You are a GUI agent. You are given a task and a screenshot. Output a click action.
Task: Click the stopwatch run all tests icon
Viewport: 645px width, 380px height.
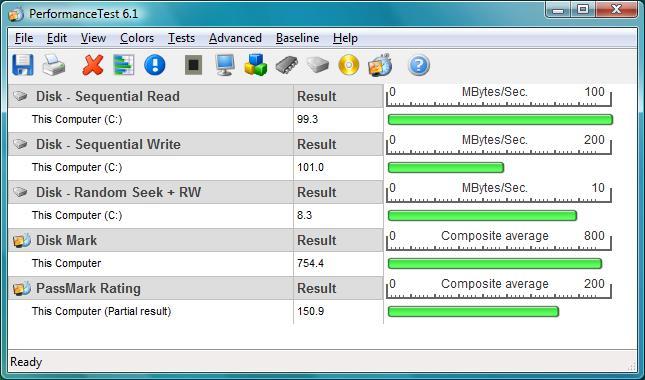click(380, 65)
